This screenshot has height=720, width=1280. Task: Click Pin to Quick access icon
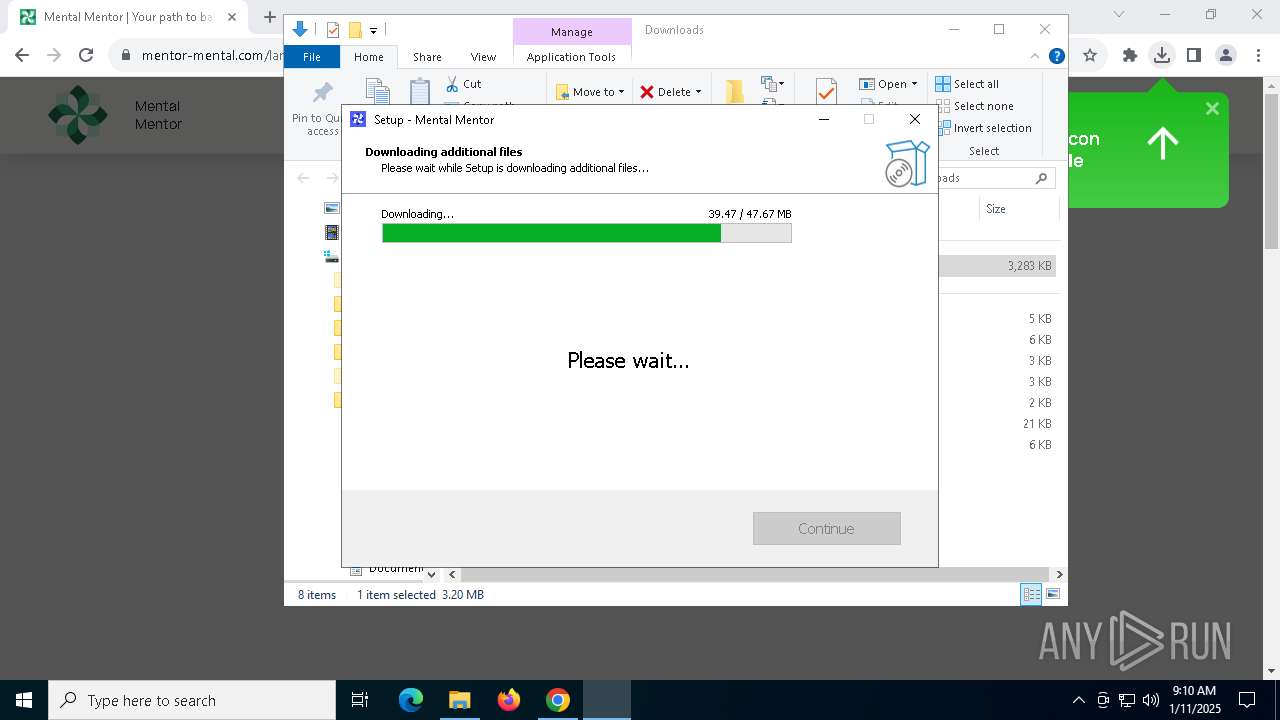click(x=322, y=93)
